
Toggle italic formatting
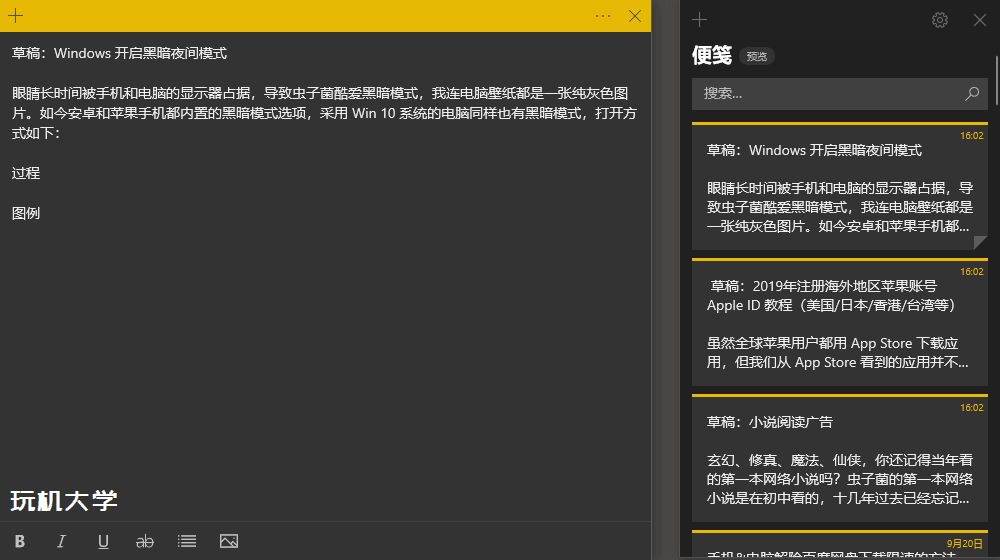pos(61,541)
